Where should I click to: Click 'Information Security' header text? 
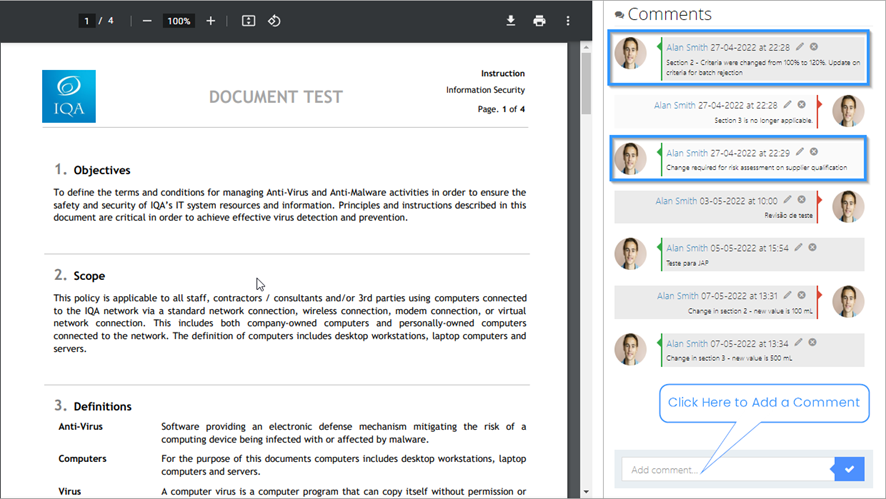click(x=485, y=90)
